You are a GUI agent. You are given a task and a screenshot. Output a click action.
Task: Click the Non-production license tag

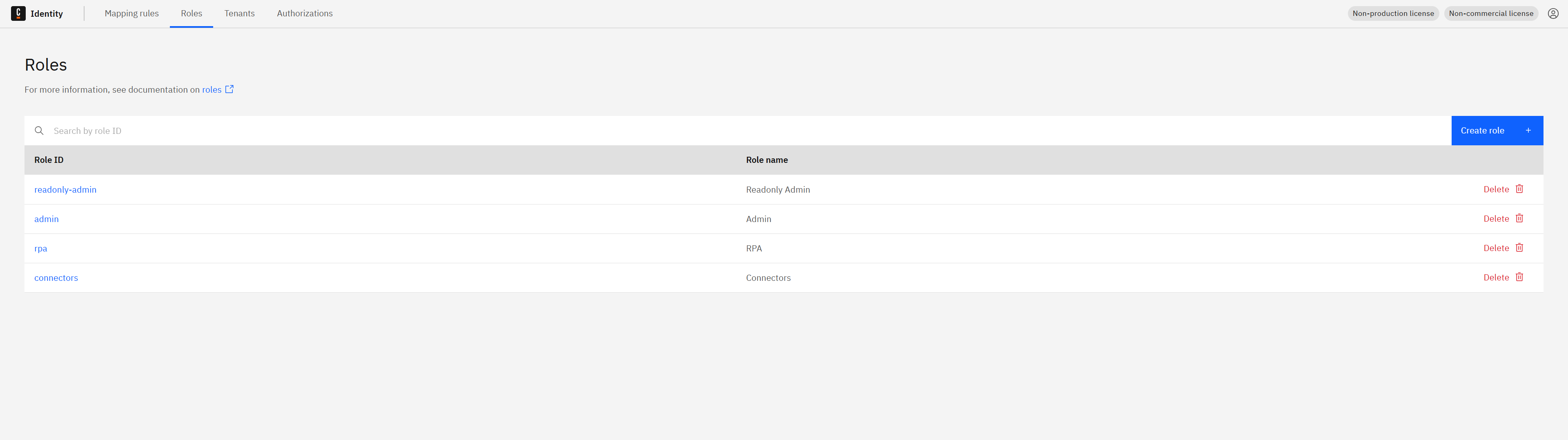[x=1393, y=13]
